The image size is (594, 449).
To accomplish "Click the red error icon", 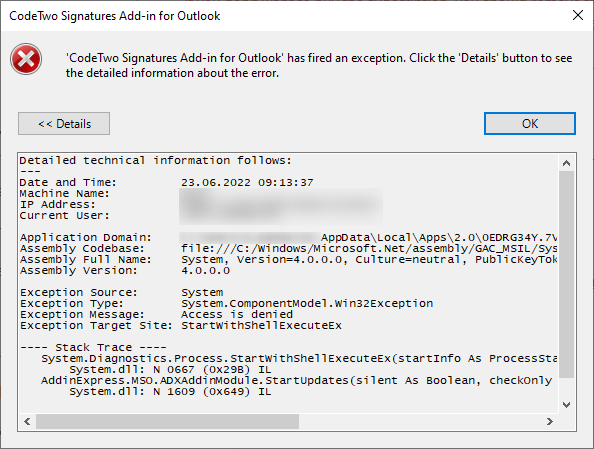I will click(26, 59).
